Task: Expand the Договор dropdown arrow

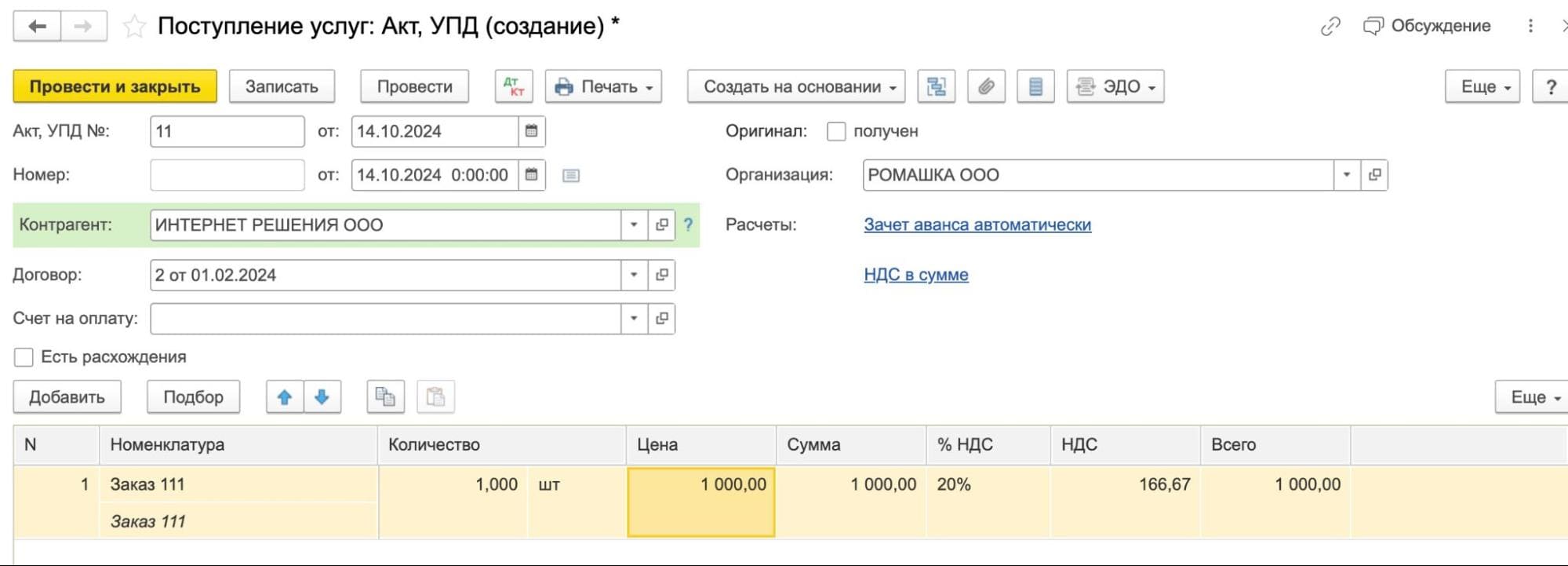Action: (x=634, y=275)
